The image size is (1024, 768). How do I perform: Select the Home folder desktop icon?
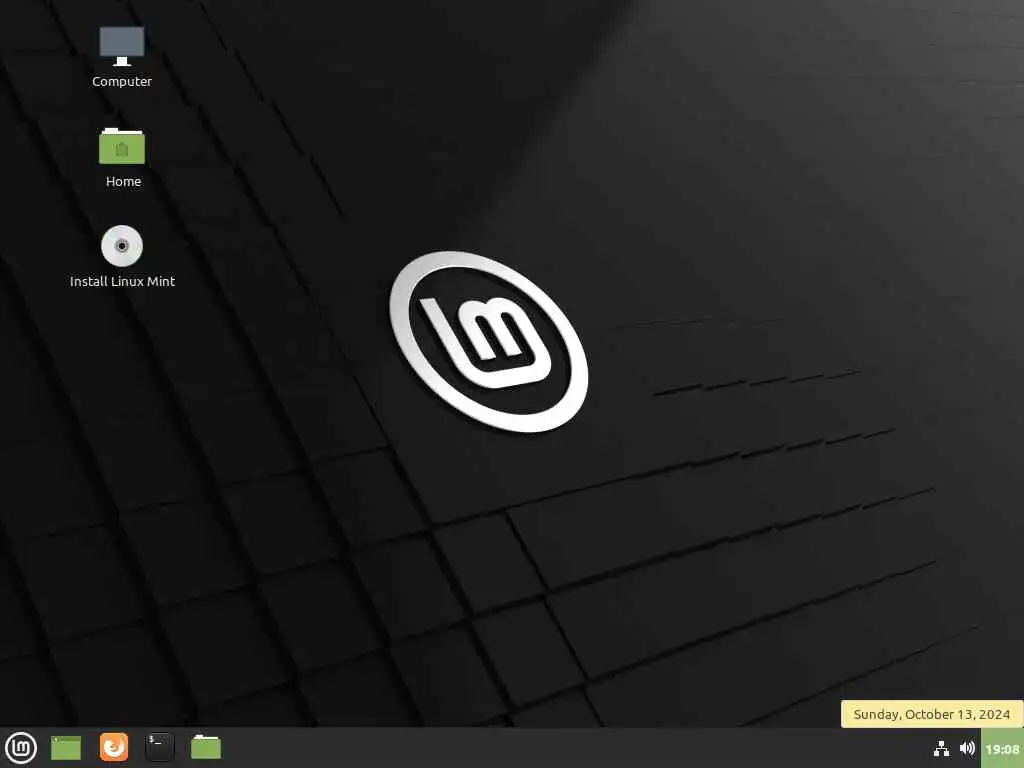[121, 146]
